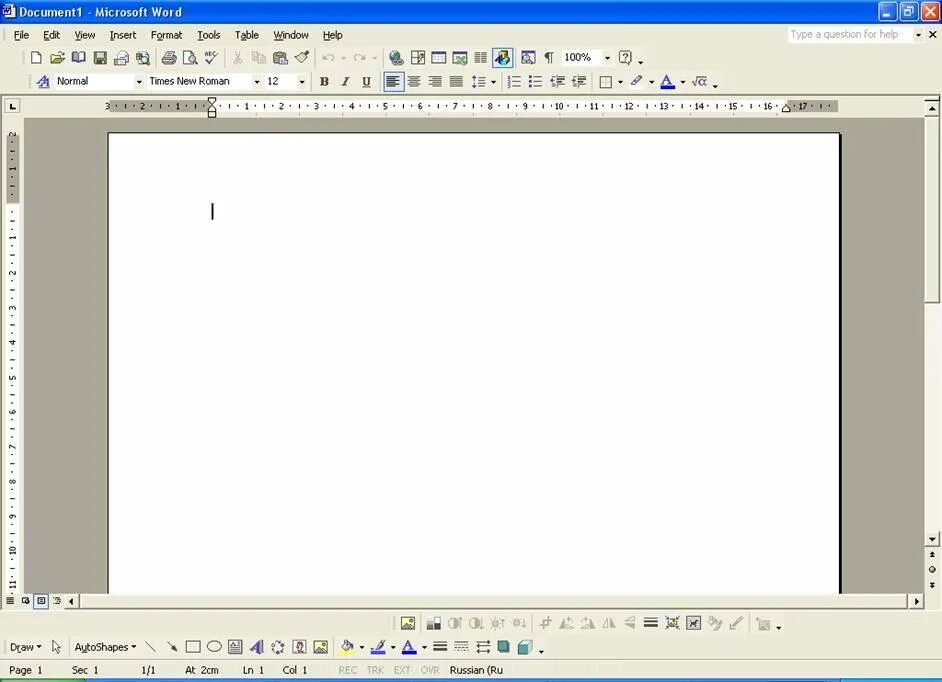Open the AutoShapes menu dropdown
The width and height of the screenshot is (942, 682).
coord(105,647)
